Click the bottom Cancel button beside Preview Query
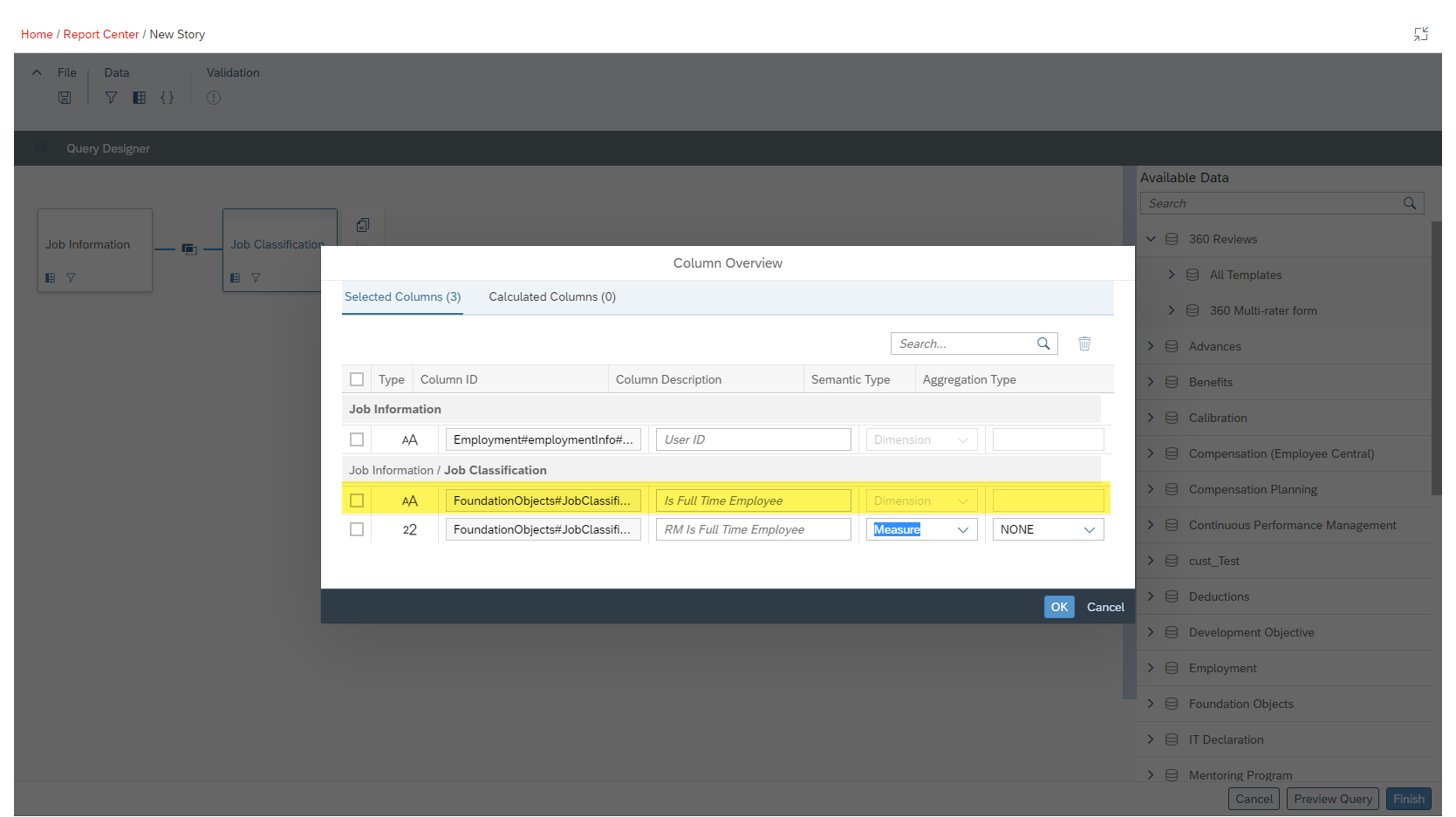 pos(1254,799)
